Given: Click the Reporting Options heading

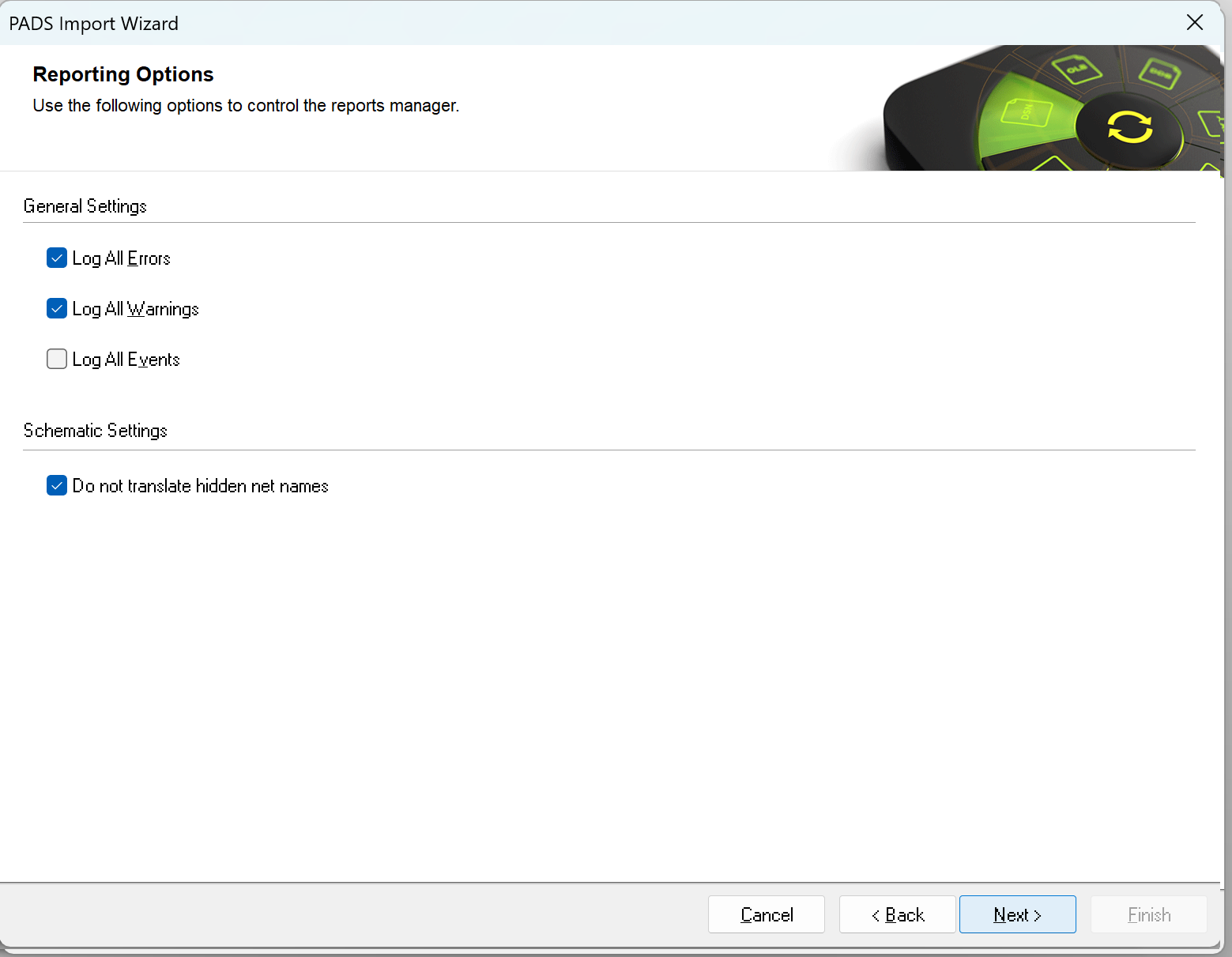Looking at the screenshot, I should click(x=123, y=74).
